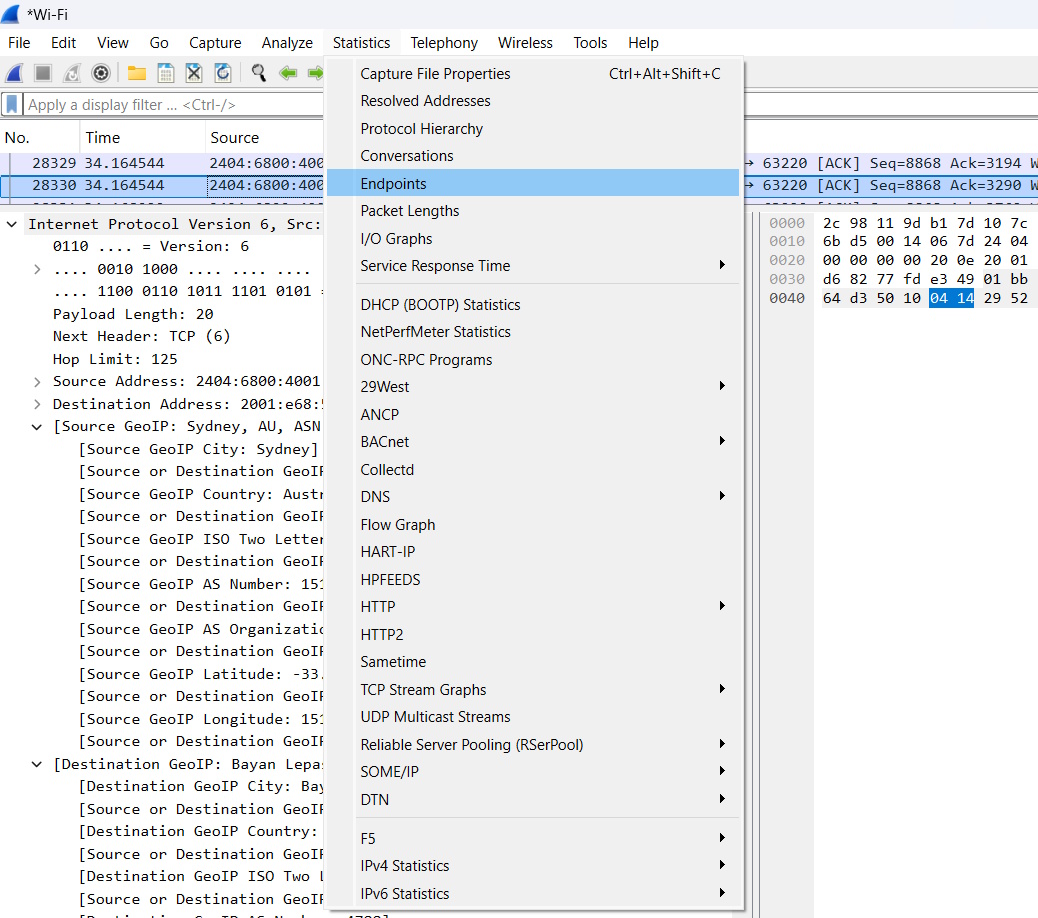Expand Service Response Time submenu arrow
This screenshot has width=1038, height=918.
[x=722, y=265]
